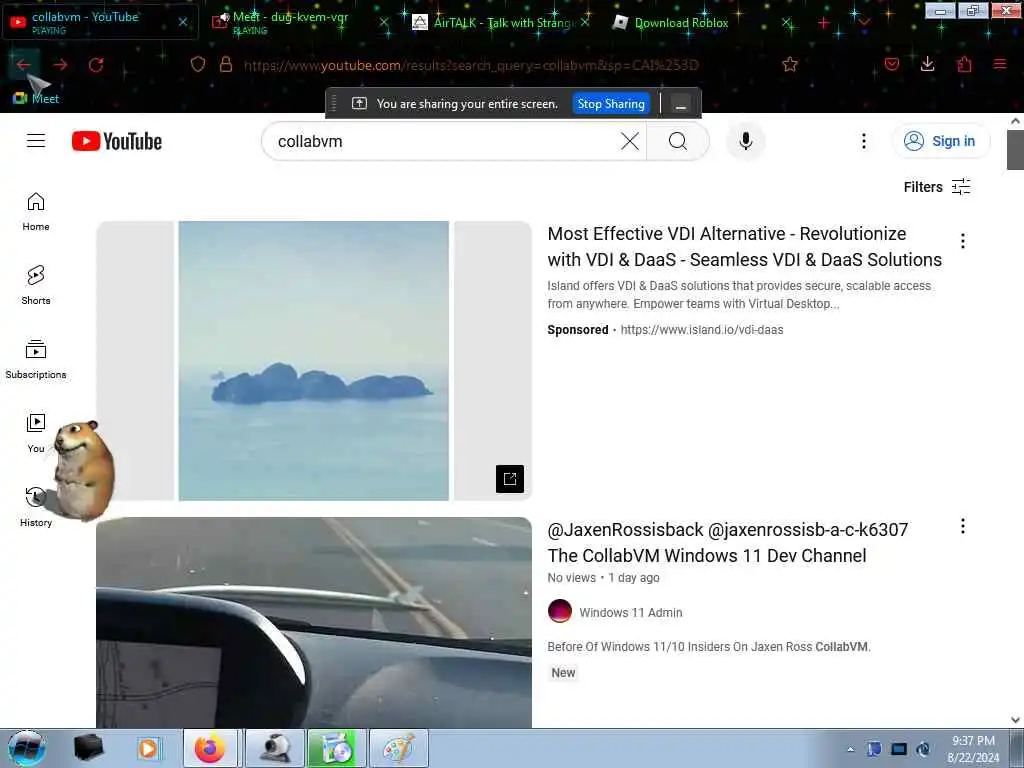Open History in YouTube sidebar

click(x=36, y=507)
